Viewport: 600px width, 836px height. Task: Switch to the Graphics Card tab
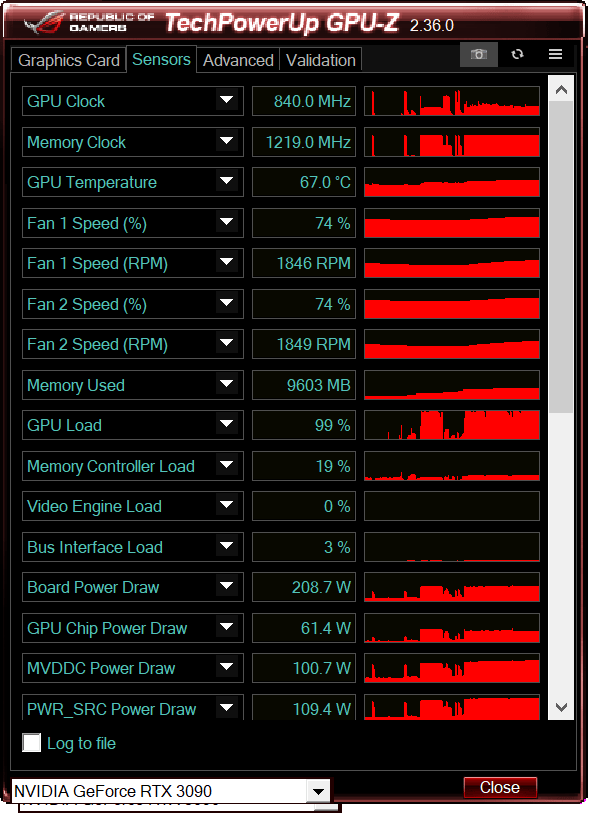coord(69,60)
